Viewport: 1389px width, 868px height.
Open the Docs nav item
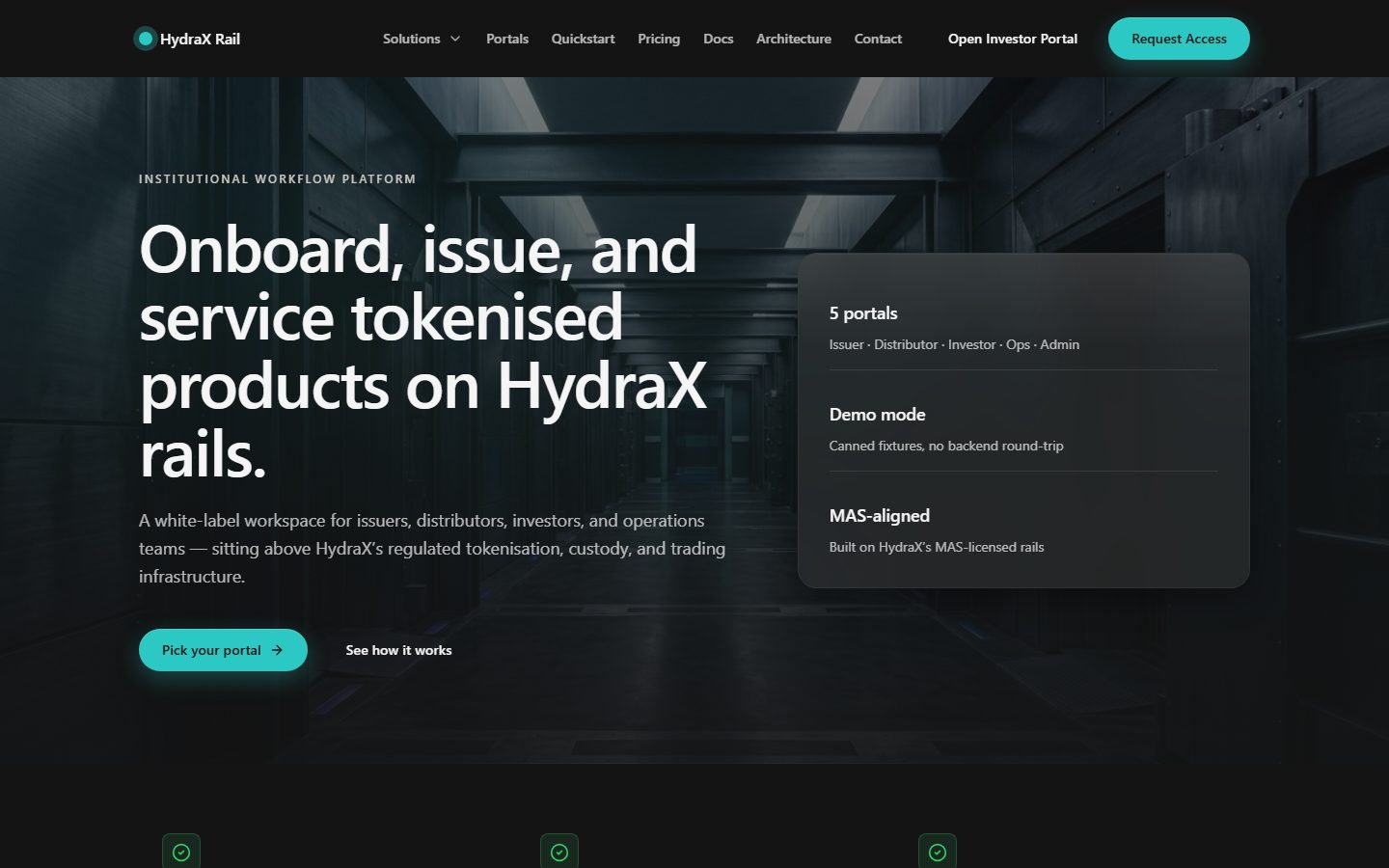(718, 39)
